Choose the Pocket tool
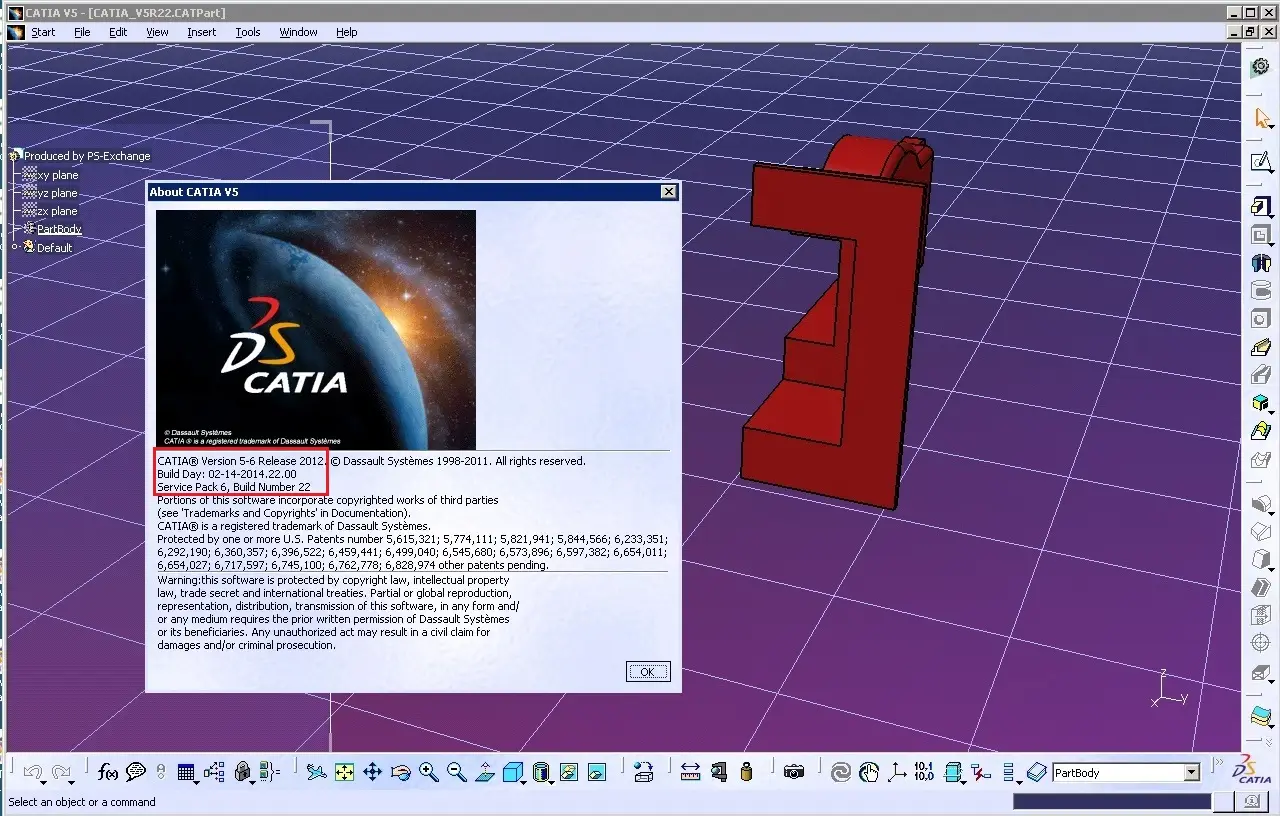The image size is (1280, 816). click(x=1261, y=236)
